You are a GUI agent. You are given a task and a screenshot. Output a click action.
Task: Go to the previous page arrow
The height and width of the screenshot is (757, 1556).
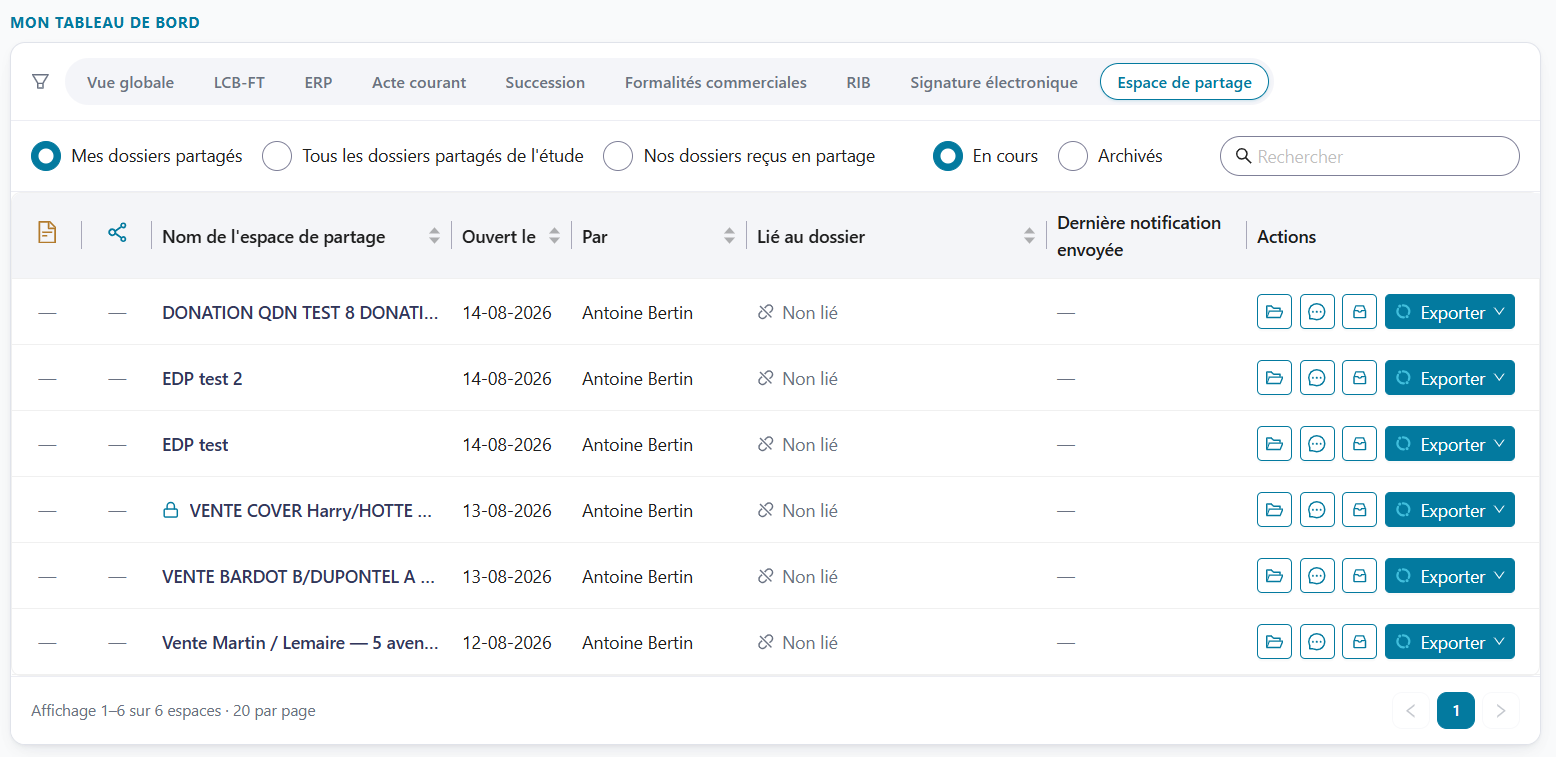click(x=1411, y=711)
